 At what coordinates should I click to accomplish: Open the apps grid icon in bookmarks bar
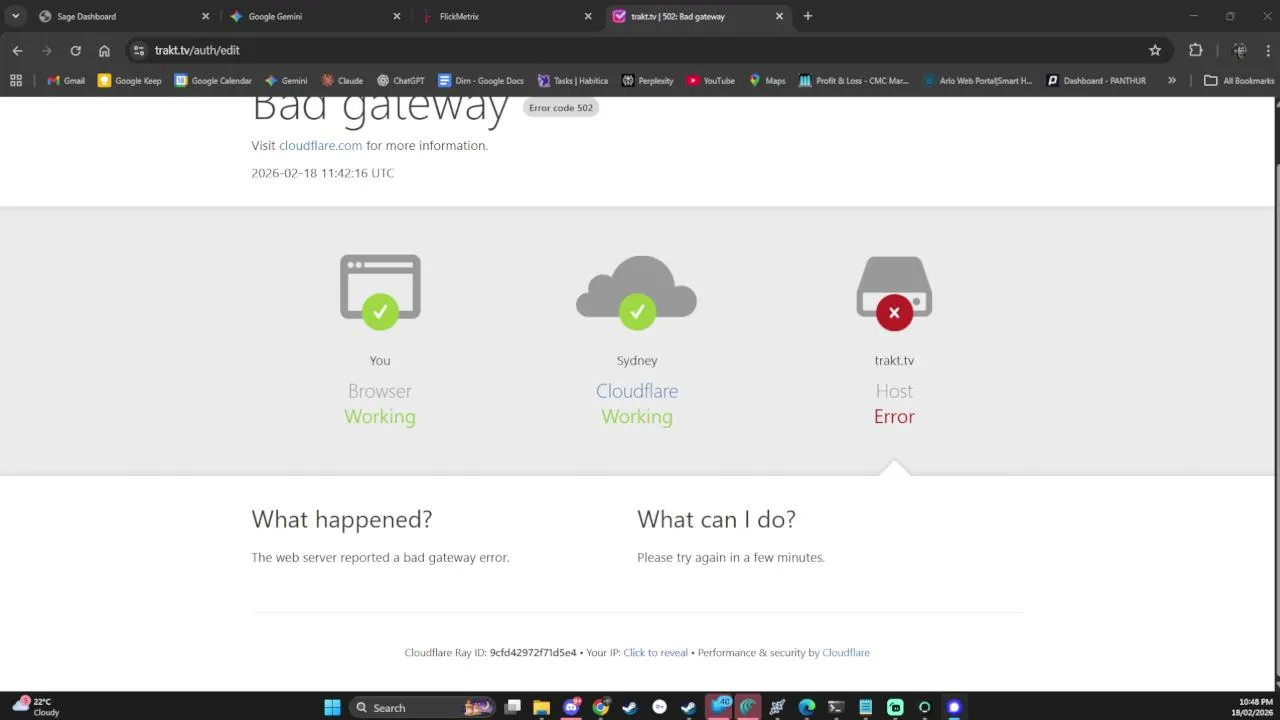click(16, 80)
